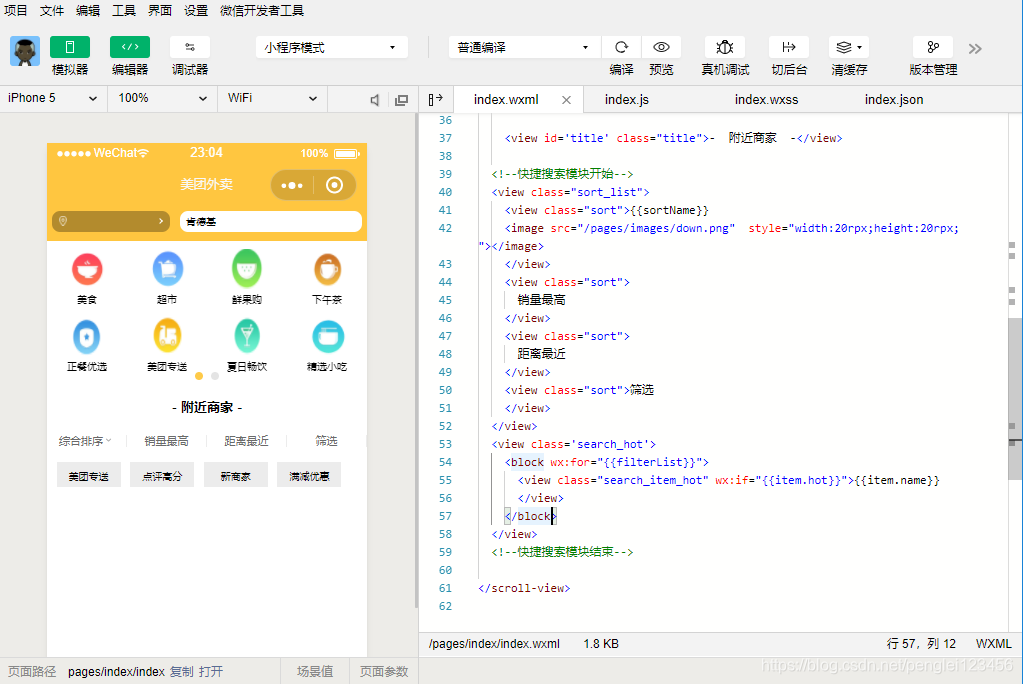Click the editor vertical scrollbar thumb
This screenshot has height=684, width=1023.
pos(1015,398)
